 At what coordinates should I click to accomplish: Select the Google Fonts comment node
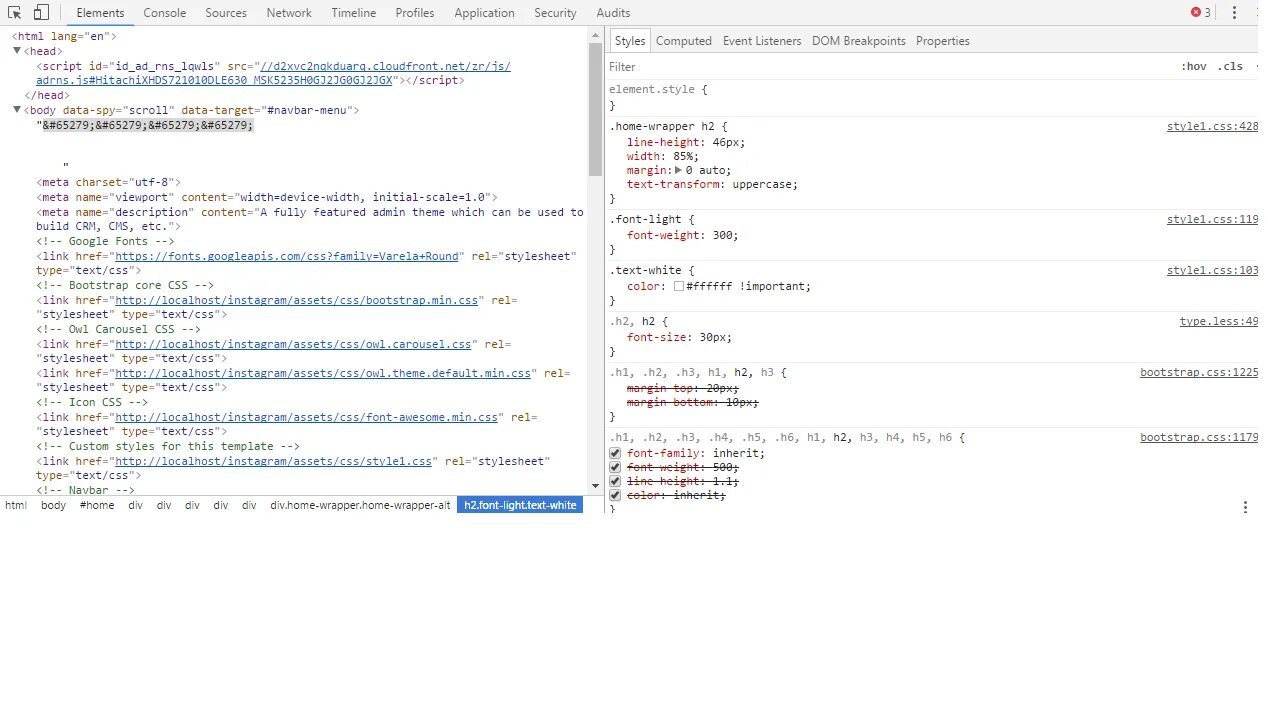click(x=105, y=241)
